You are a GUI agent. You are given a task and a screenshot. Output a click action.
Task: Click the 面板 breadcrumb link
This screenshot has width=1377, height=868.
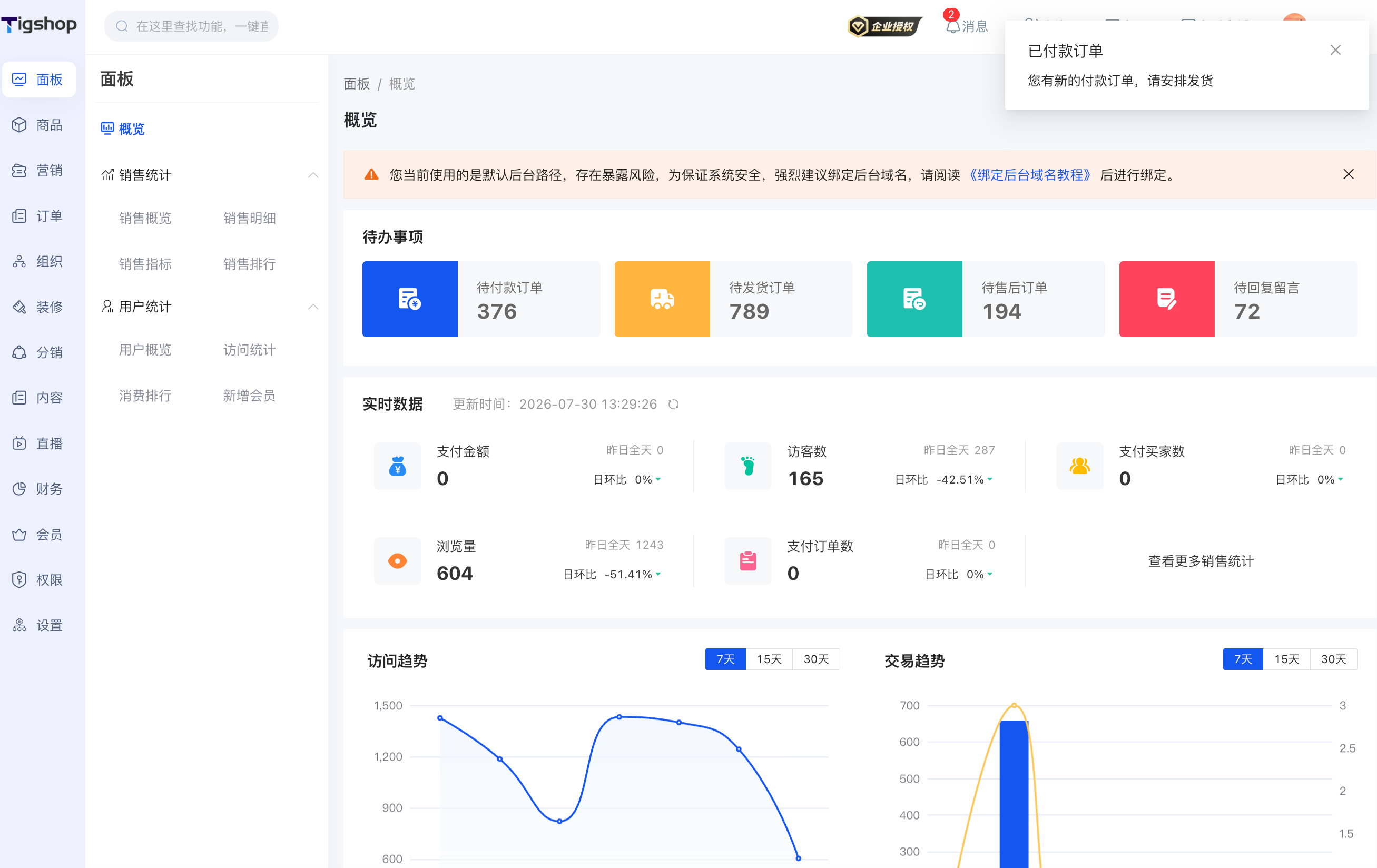coord(356,84)
